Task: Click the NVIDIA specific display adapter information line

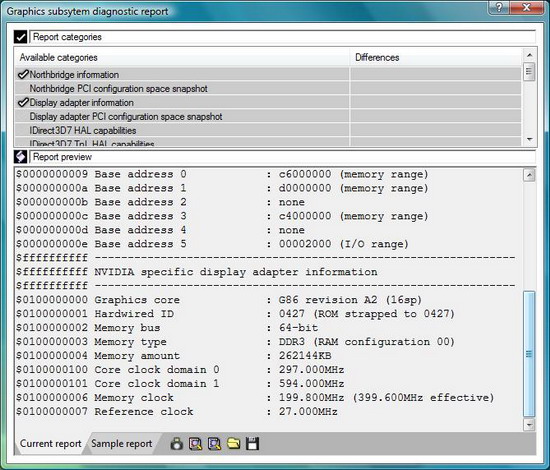Action: coord(196,272)
